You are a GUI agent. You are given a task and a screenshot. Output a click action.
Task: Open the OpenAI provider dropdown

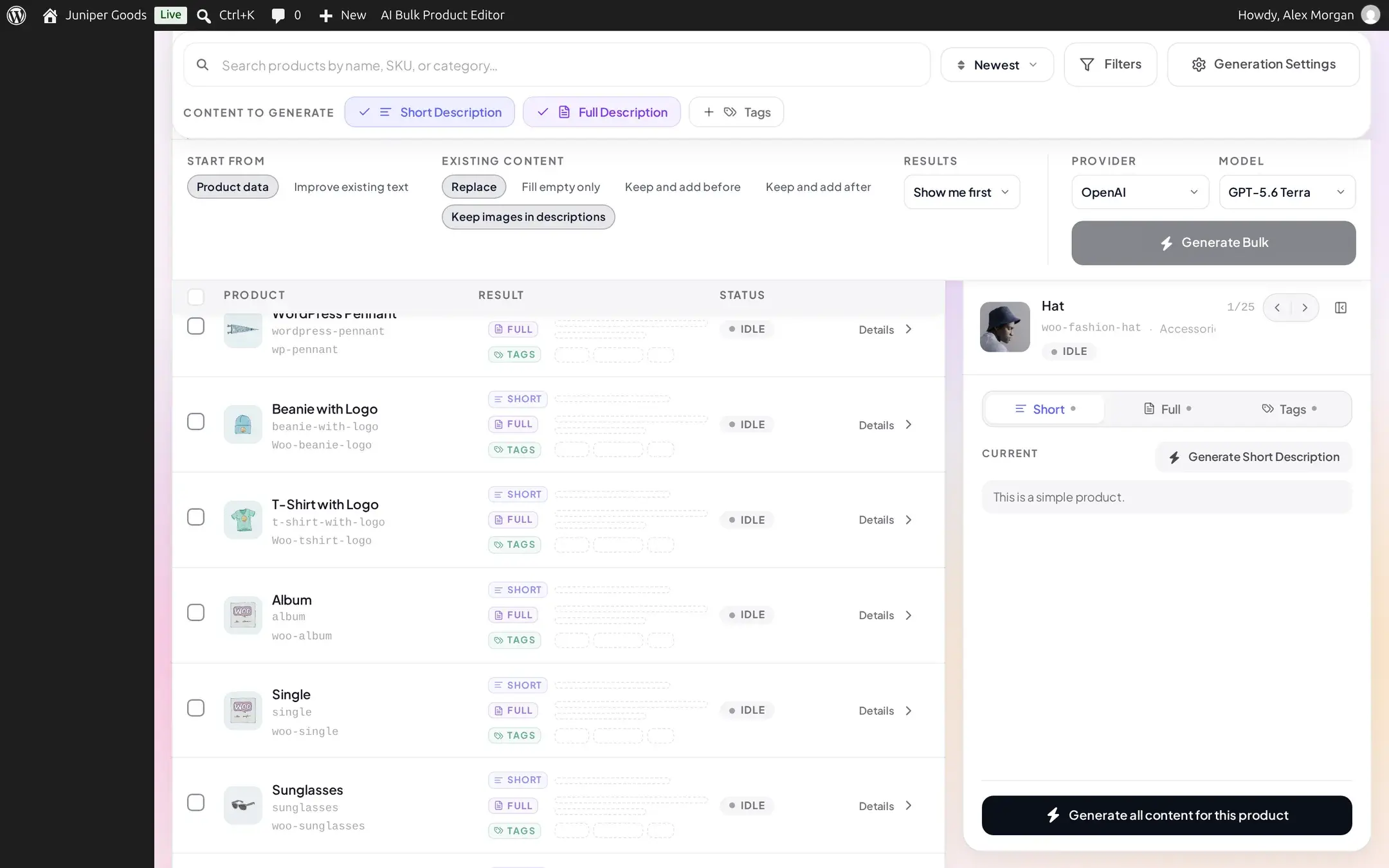click(x=1140, y=192)
